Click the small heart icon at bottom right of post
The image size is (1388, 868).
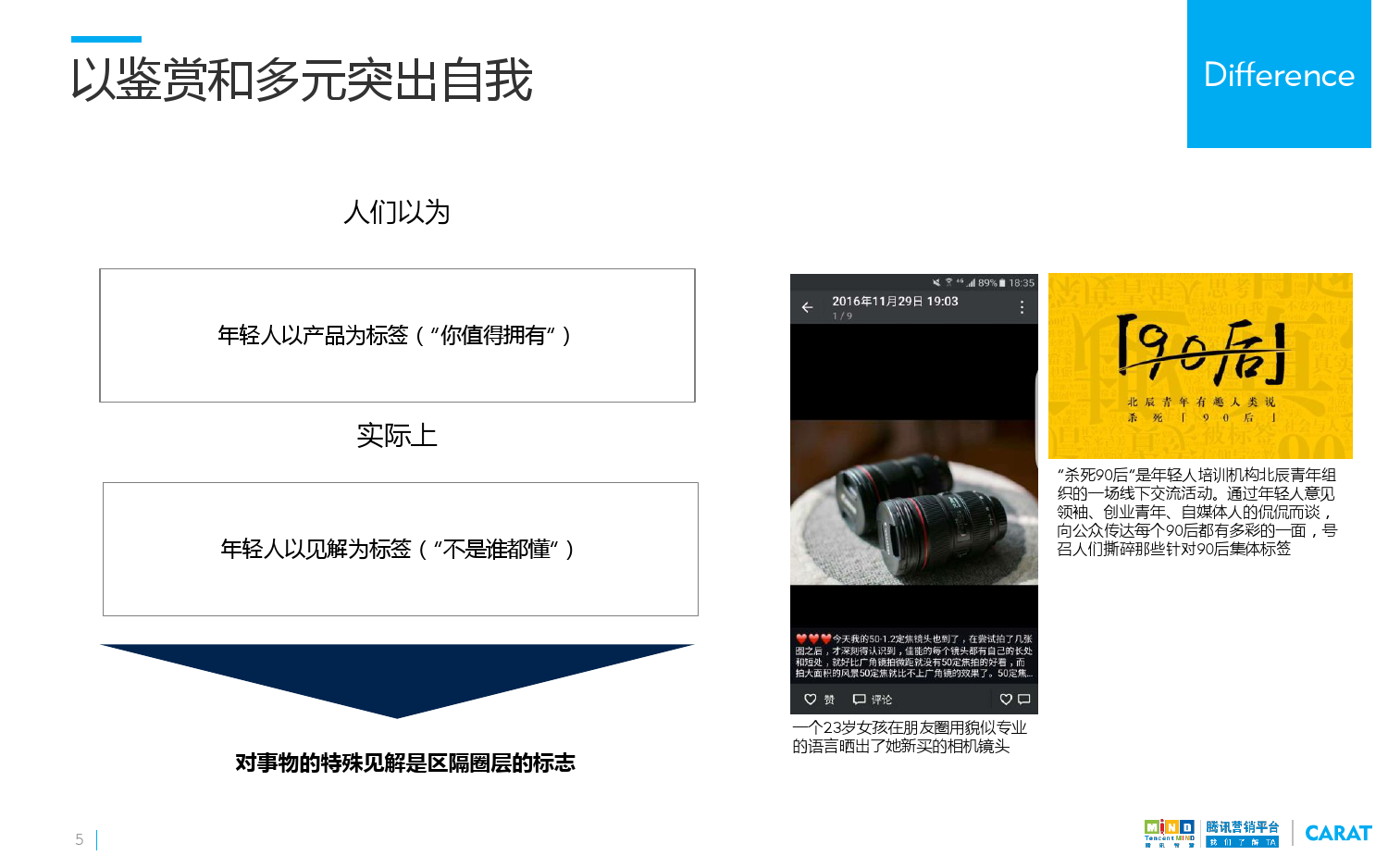(1006, 700)
